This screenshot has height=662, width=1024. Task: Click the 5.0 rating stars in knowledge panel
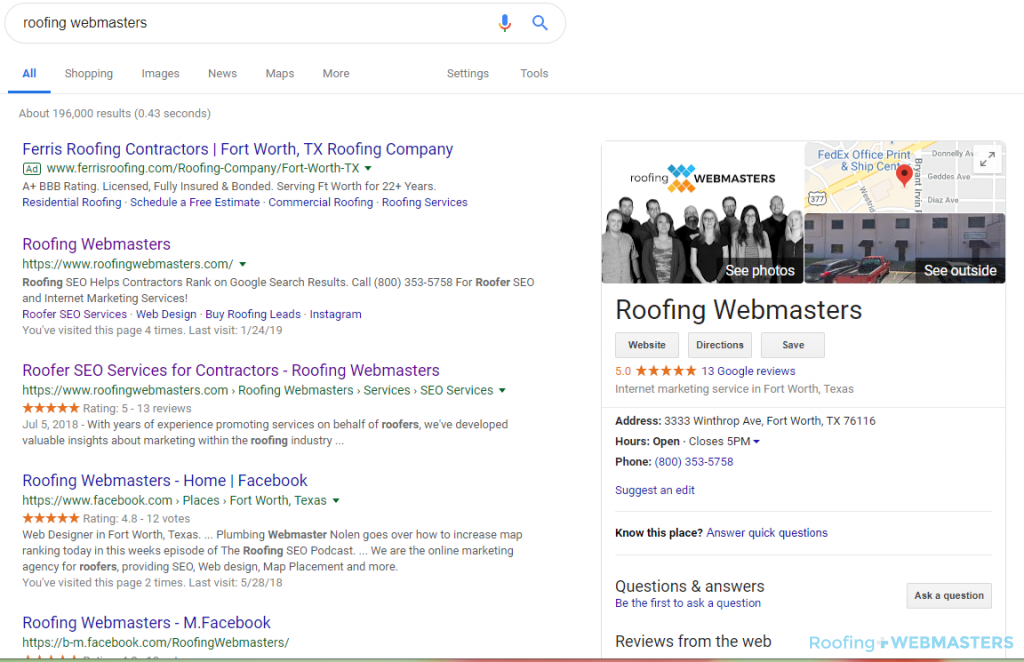(666, 371)
